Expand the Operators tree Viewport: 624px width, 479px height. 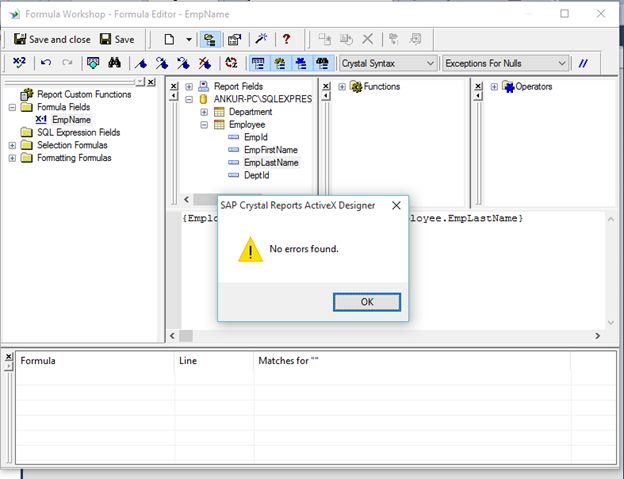pyautogui.click(x=494, y=87)
